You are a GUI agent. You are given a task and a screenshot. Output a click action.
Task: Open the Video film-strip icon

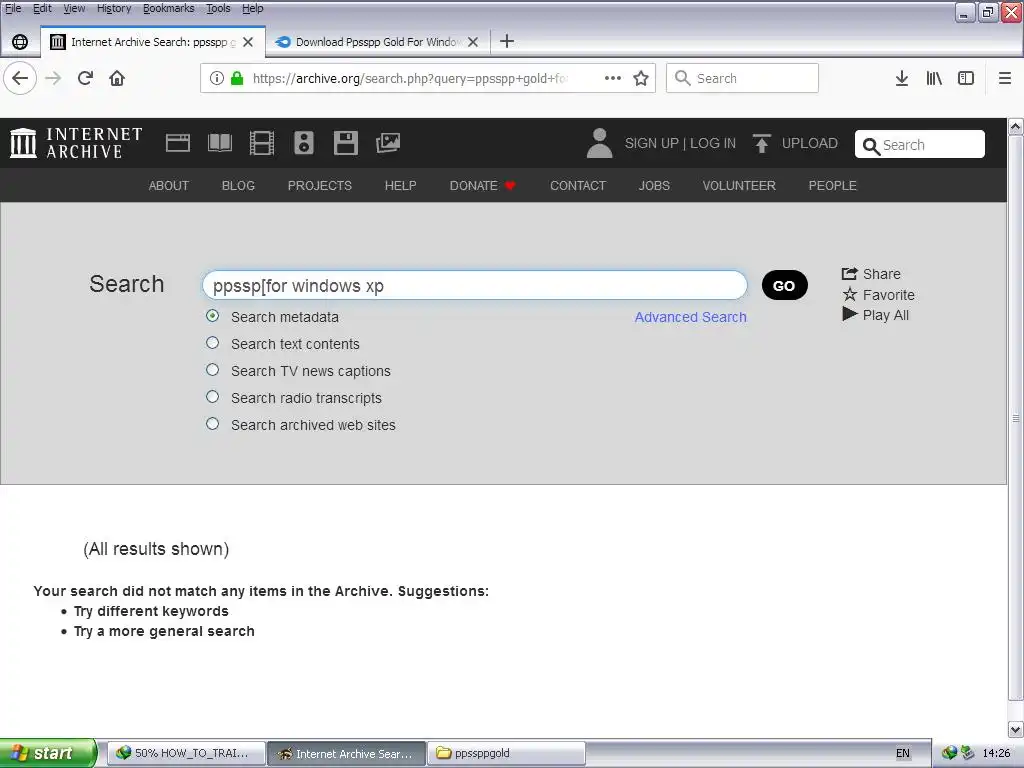point(262,143)
